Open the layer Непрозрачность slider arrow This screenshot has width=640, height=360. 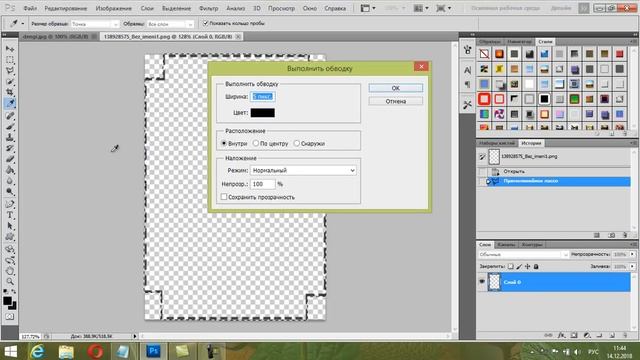coord(632,254)
